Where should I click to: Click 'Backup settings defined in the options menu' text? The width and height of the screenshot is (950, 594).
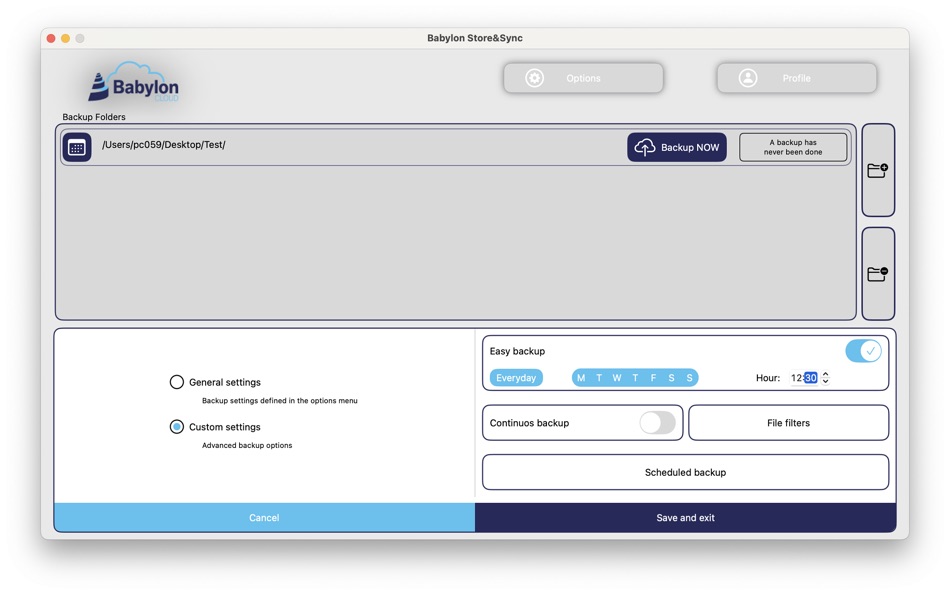pos(279,401)
